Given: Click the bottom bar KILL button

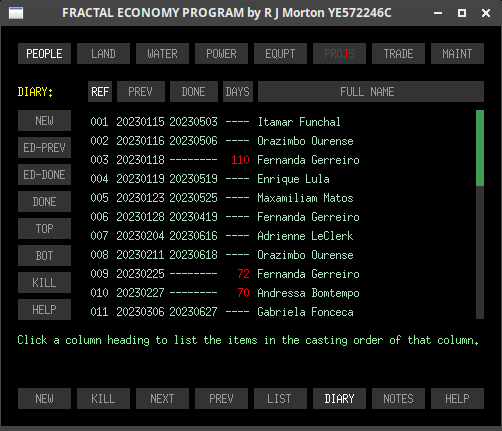Looking at the screenshot, I should pos(103,398).
